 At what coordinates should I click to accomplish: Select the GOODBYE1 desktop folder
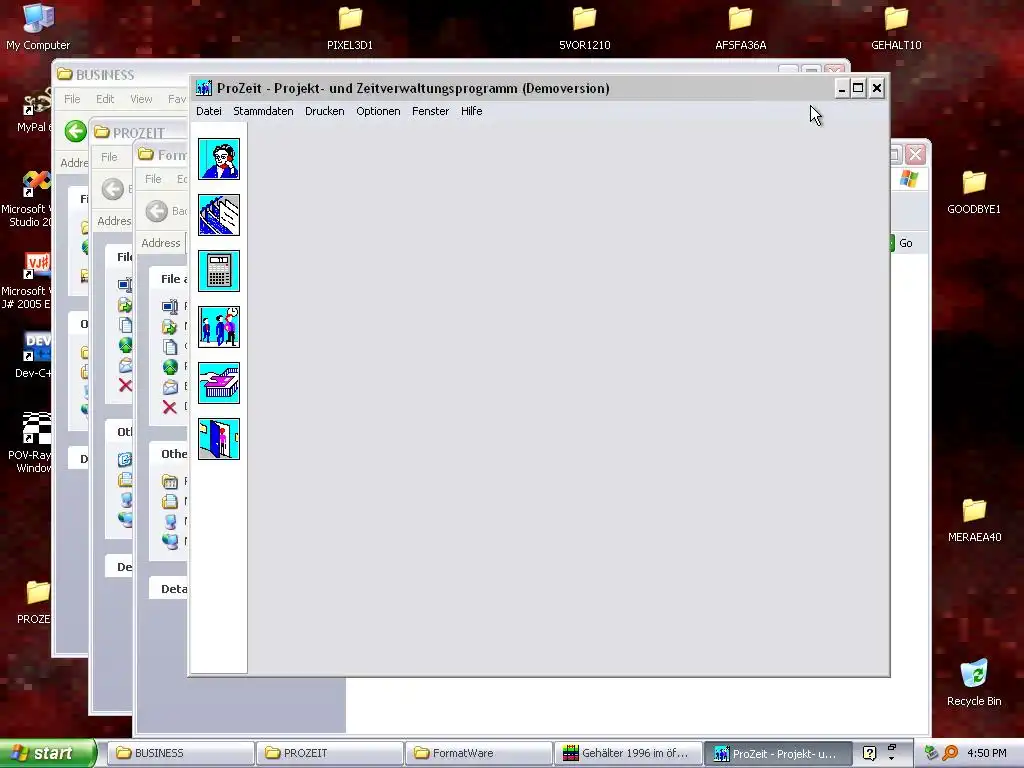pyautogui.click(x=974, y=192)
